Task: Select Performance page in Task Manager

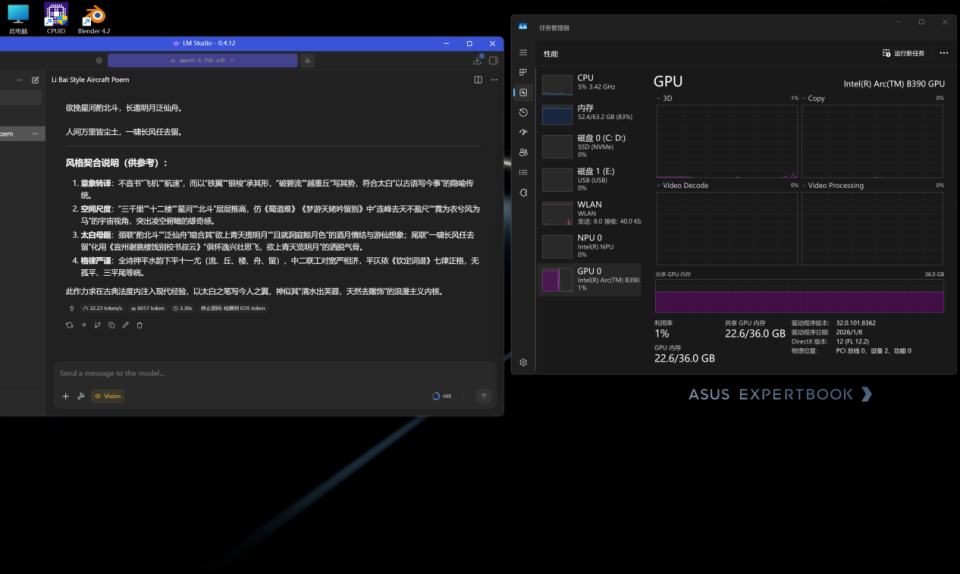Action: point(523,92)
